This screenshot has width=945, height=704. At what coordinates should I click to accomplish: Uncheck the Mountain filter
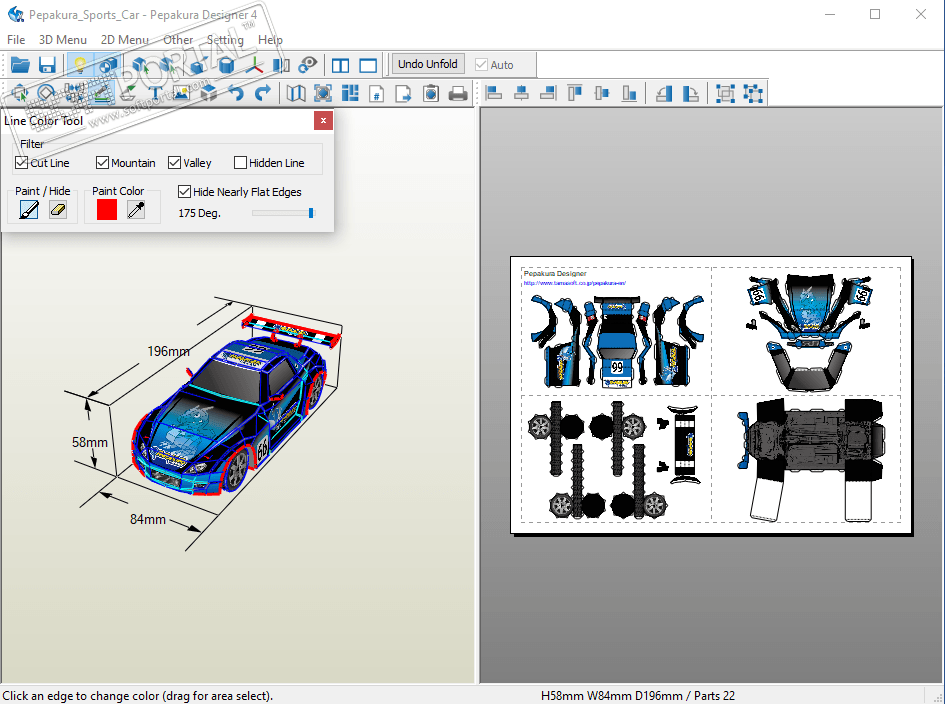point(102,163)
